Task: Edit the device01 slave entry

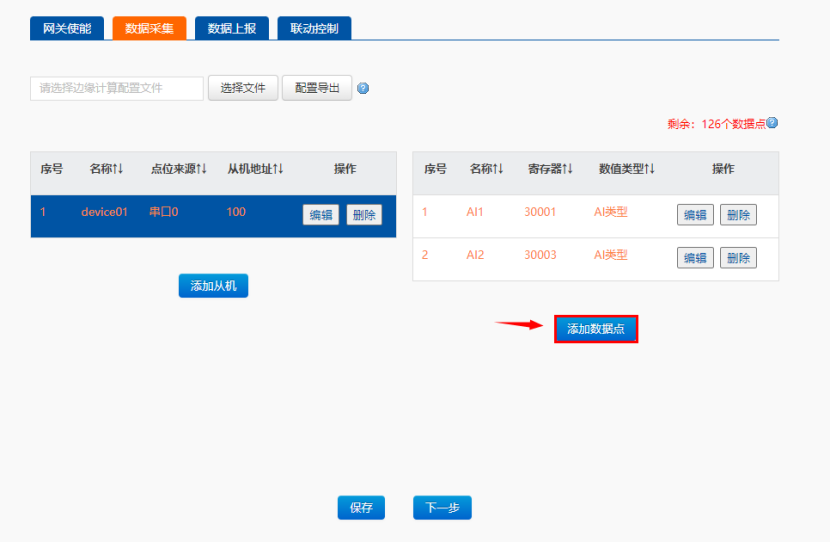Action: pyautogui.click(x=321, y=215)
